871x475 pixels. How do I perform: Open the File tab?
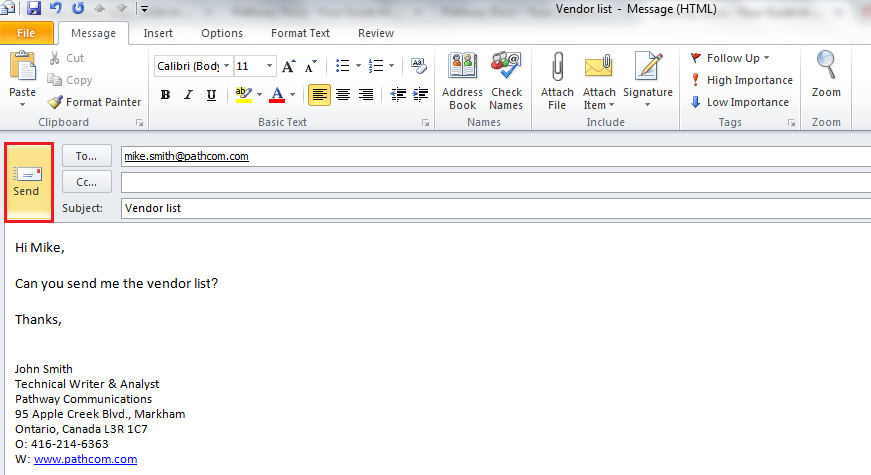[27, 33]
